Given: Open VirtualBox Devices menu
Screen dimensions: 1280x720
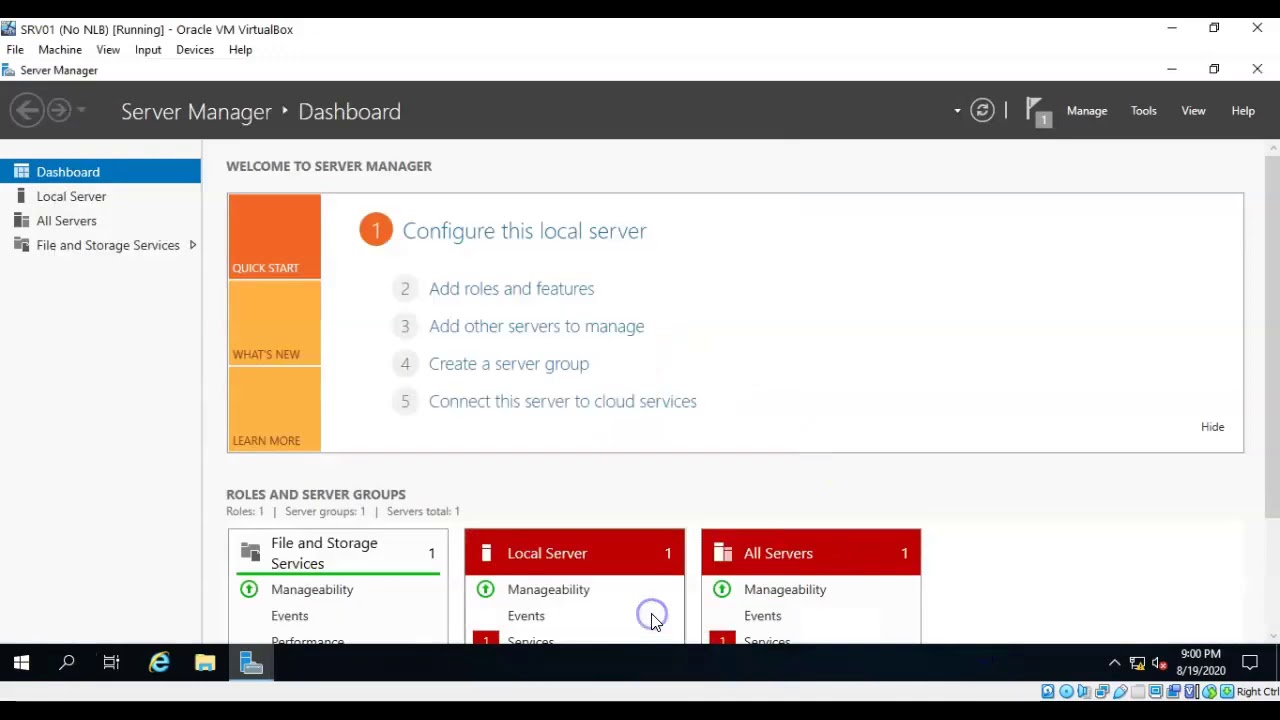Looking at the screenshot, I should point(195,49).
